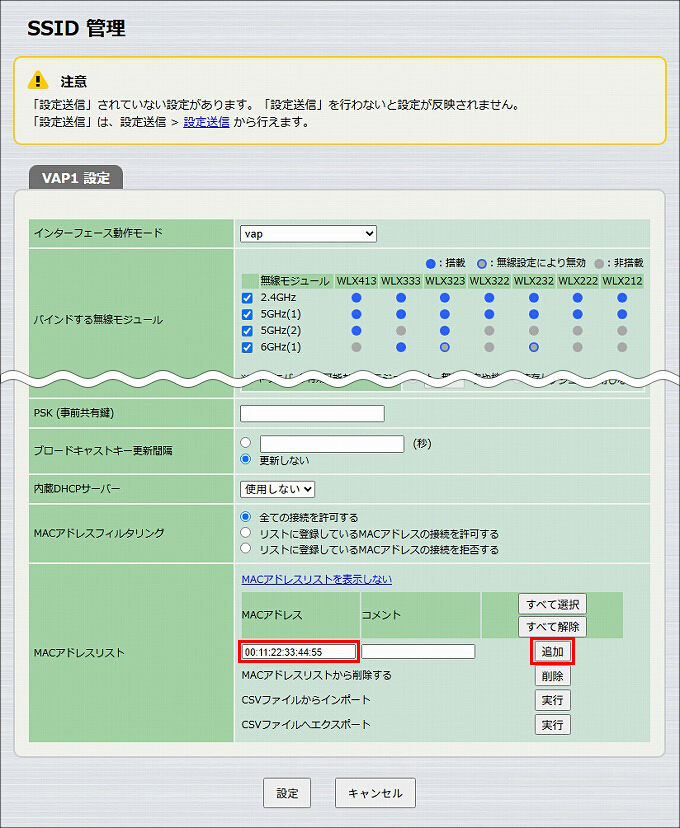Click the 2.4GHz dot under WLX413

point(356,298)
